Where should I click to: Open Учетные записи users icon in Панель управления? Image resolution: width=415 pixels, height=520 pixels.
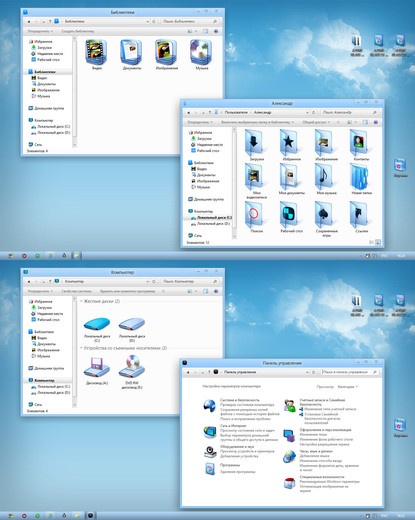pyautogui.click(x=290, y=406)
